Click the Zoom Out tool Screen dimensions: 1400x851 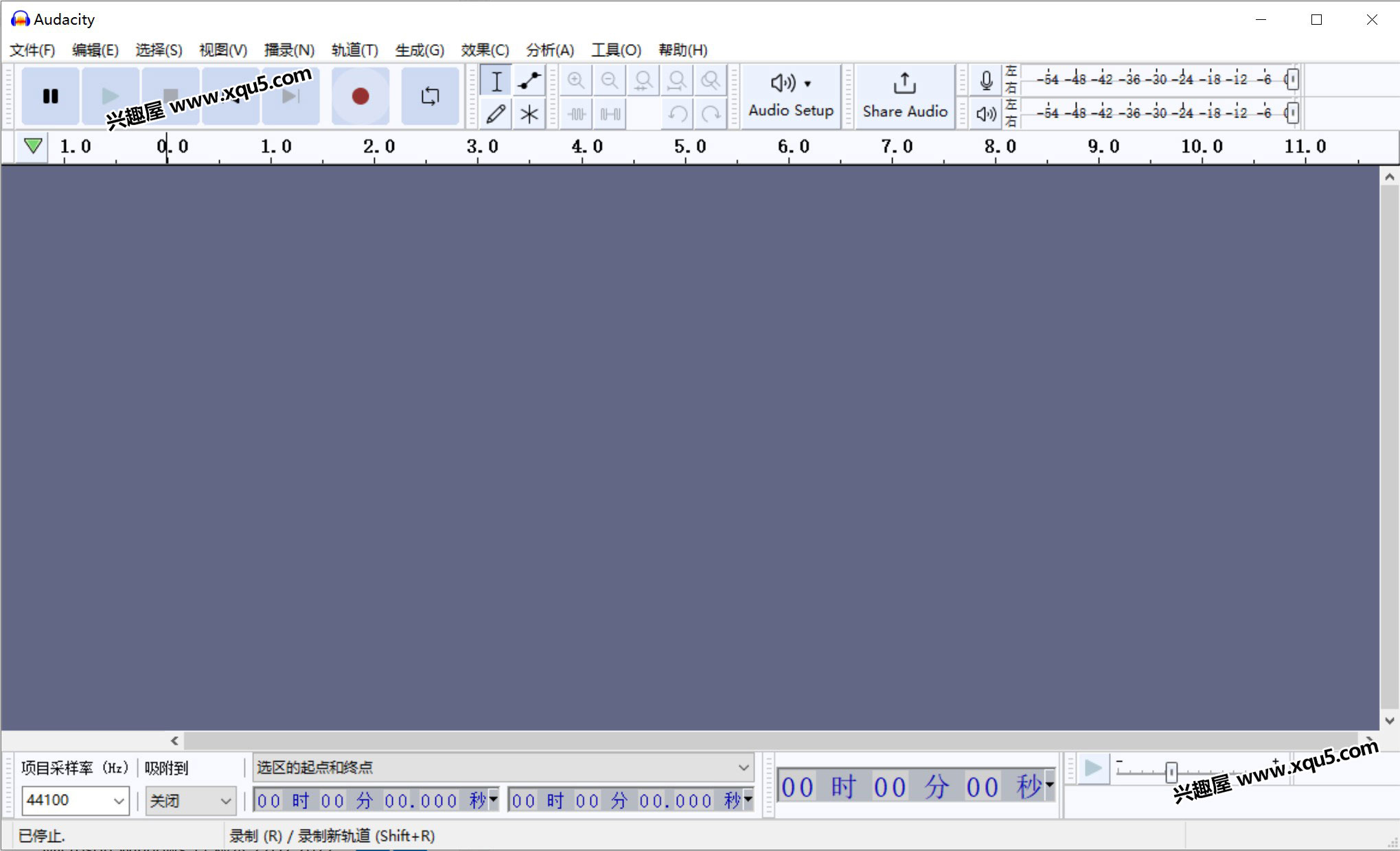(x=609, y=80)
